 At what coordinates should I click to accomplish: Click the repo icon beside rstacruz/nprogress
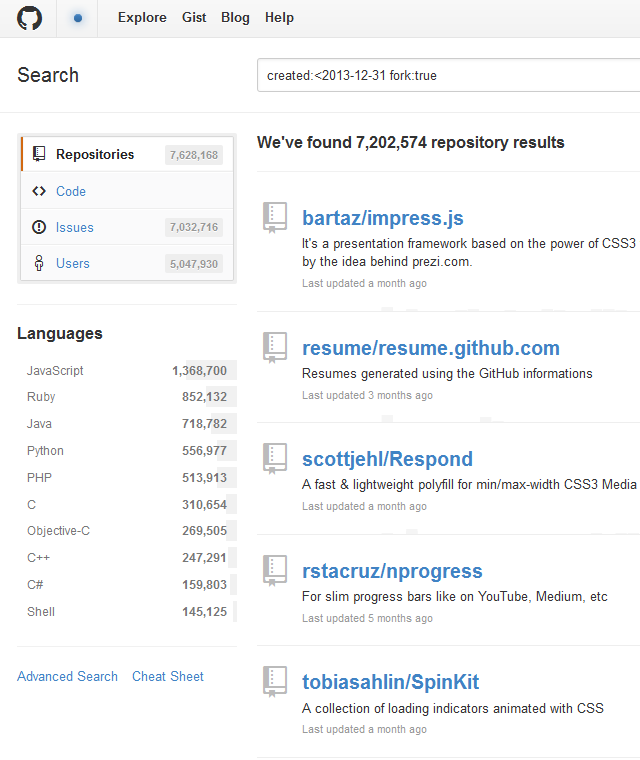point(275,570)
